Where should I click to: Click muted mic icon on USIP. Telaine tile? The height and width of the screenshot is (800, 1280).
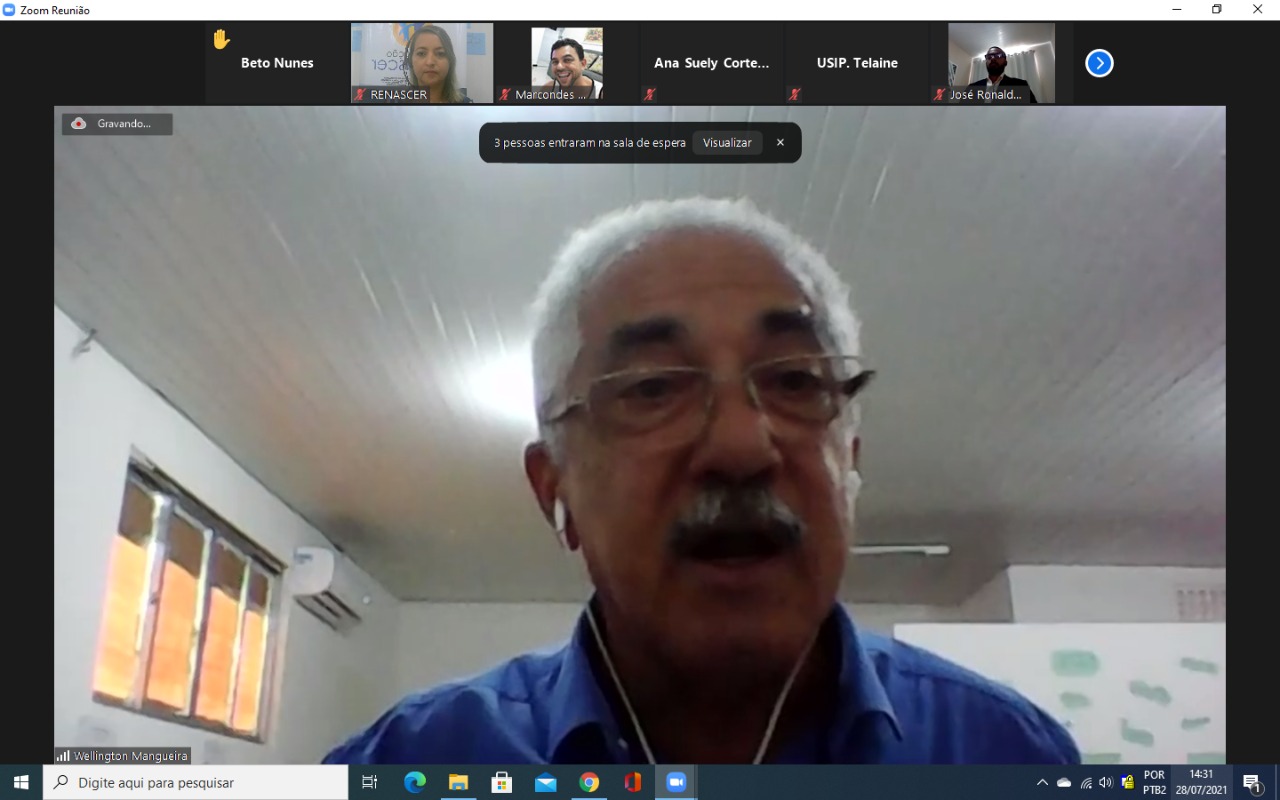[x=795, y=95]
